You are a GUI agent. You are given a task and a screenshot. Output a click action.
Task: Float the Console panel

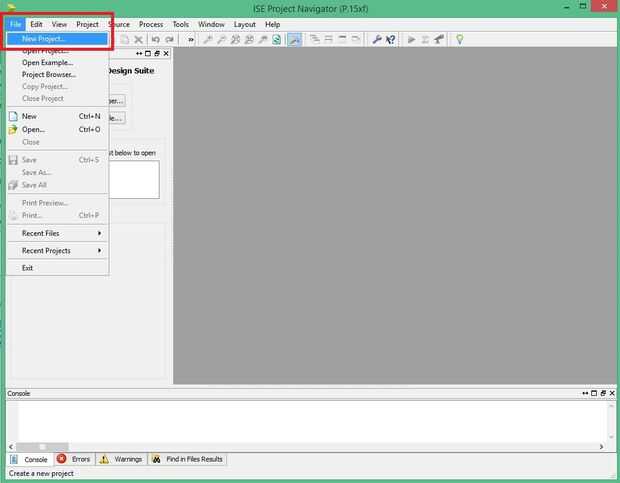[x=603, y=393]
